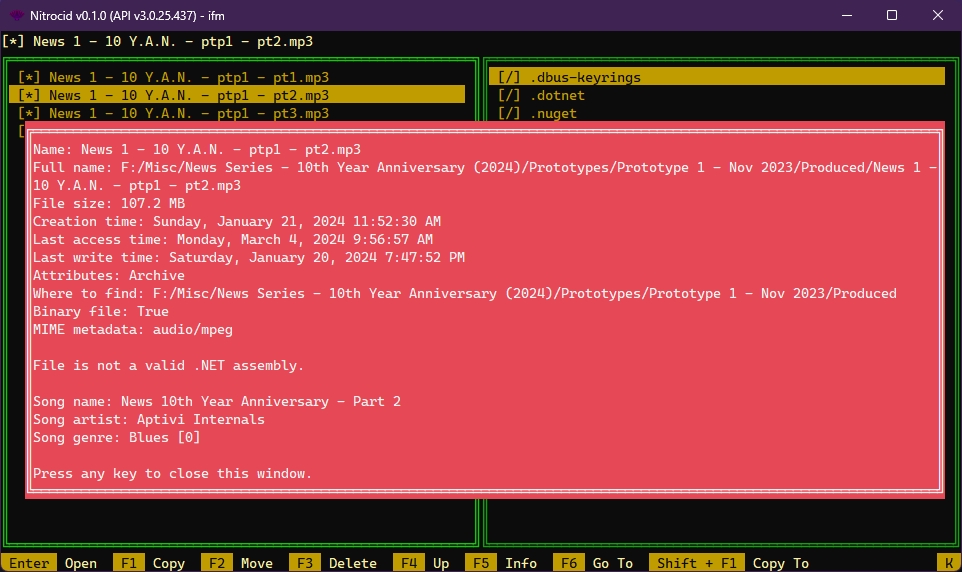Click the K key label at bottom right

tap(946, 563)
